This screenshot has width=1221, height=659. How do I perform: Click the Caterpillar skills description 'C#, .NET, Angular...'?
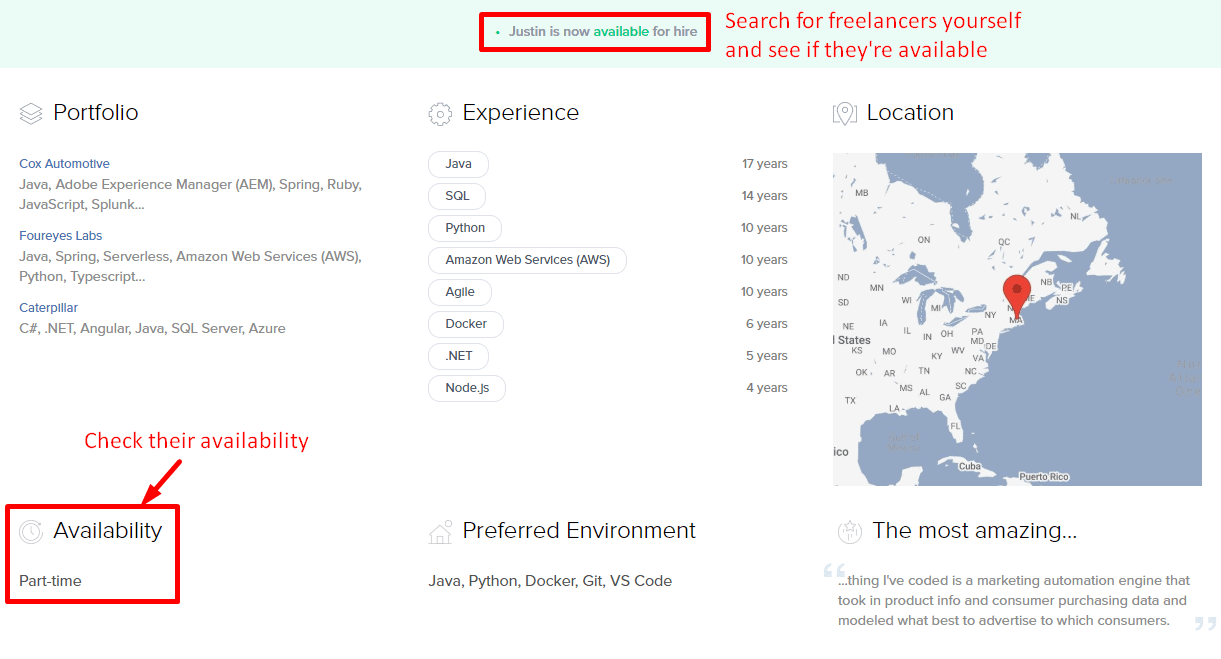click(152, 328)
